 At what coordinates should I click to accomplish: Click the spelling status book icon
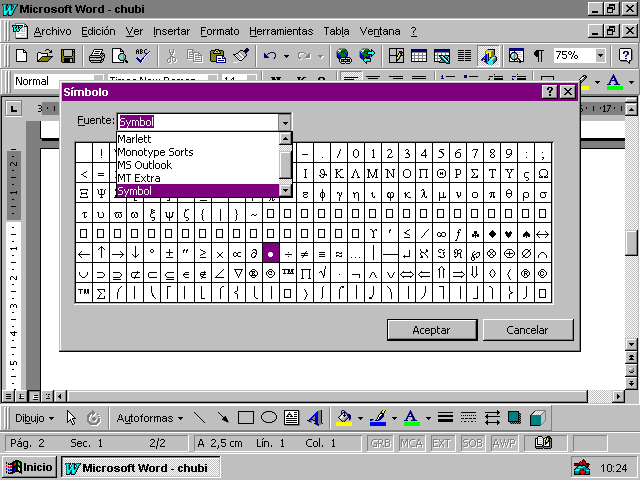543,443
